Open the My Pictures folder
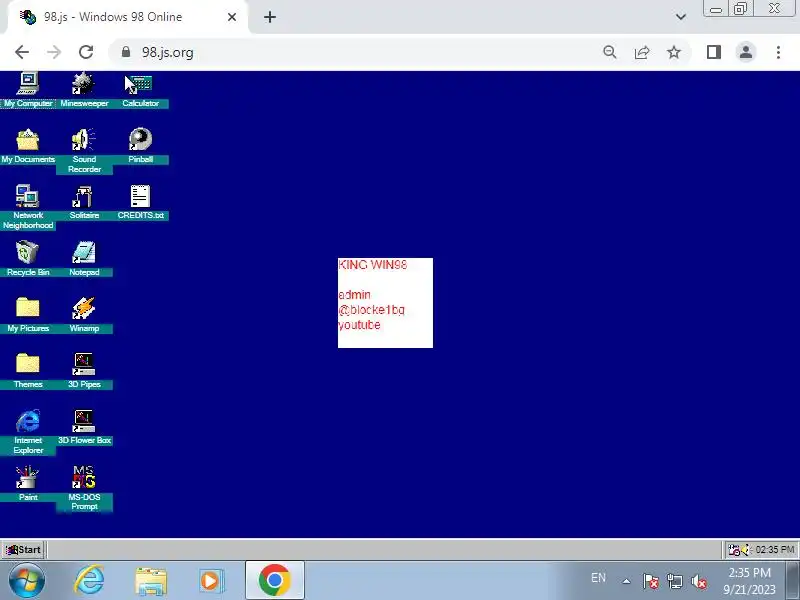Image resolution: width=800 pixels, height=600 pixels. click(28, 315)
